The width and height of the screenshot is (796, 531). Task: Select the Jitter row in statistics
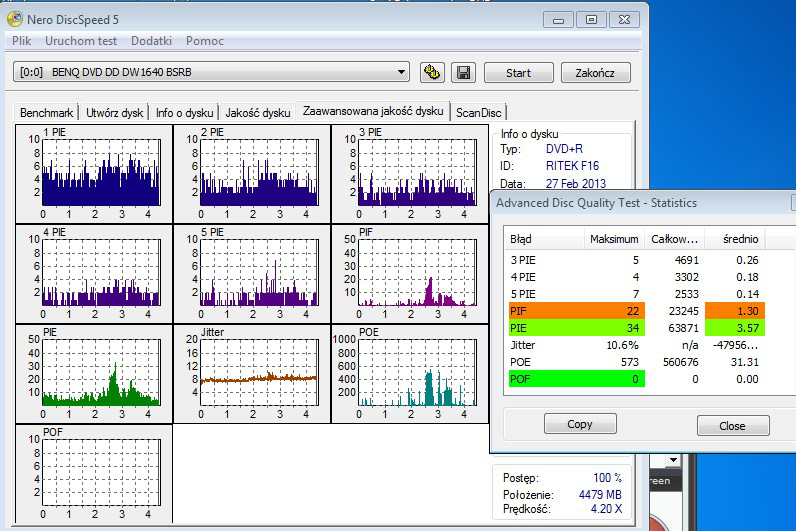tap(635, 345)
